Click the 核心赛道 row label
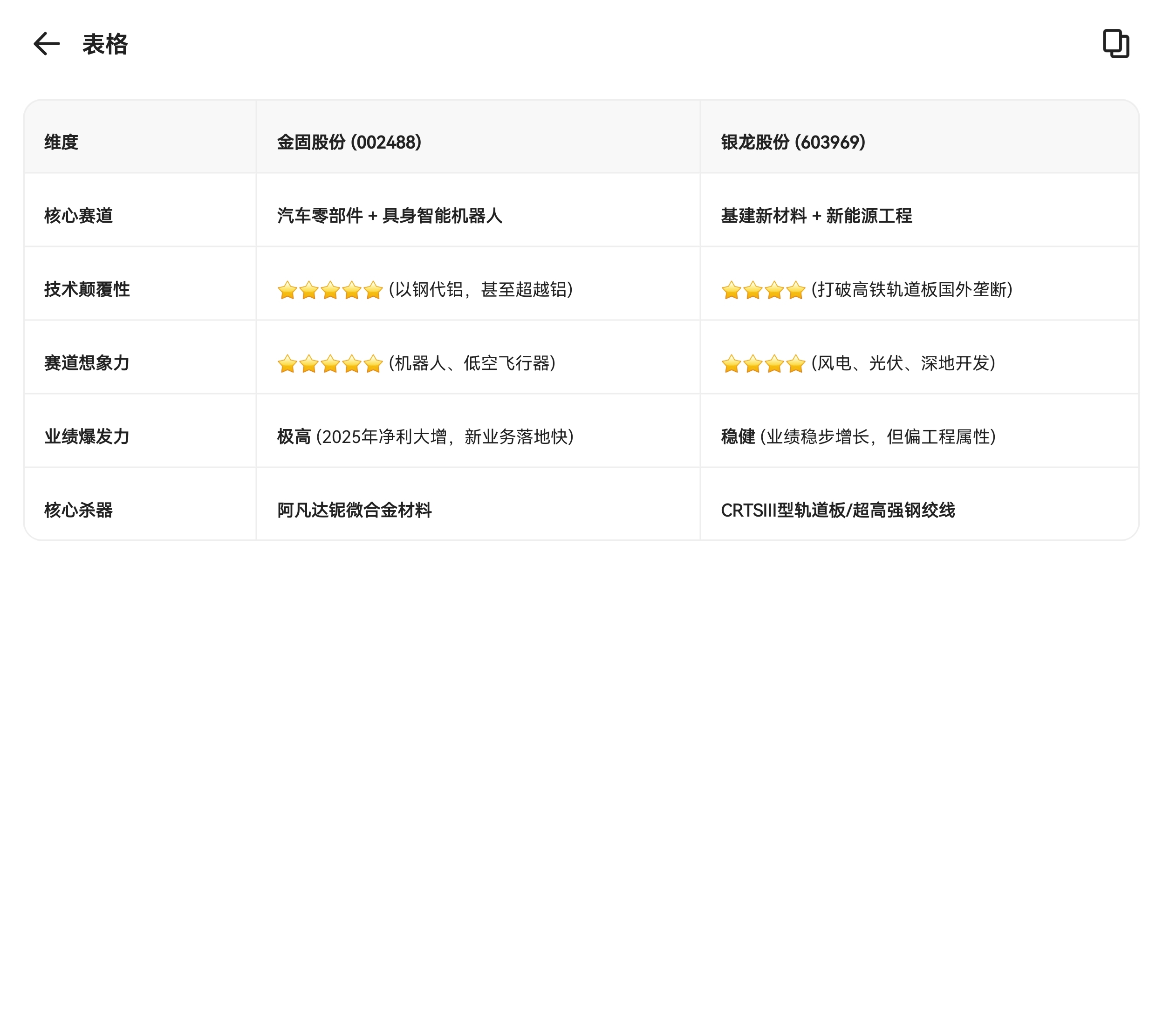The width and height of the screenshot is (1163, 1036). coord(79,216)
